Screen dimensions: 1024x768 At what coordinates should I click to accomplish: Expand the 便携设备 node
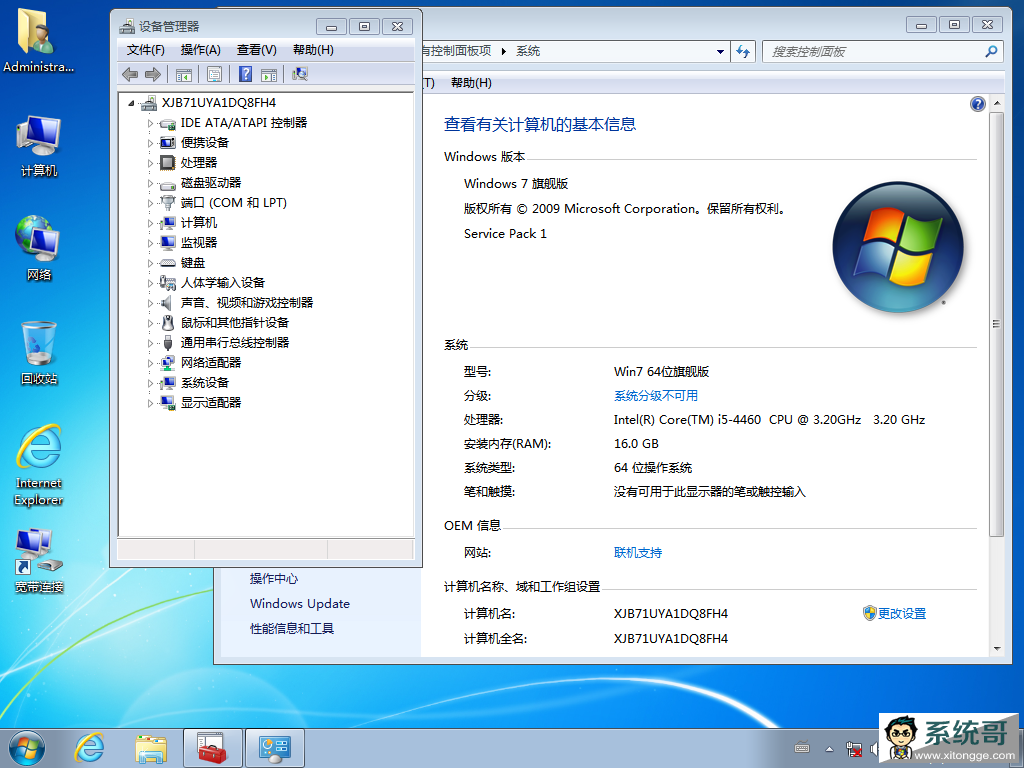pos(150,143)
